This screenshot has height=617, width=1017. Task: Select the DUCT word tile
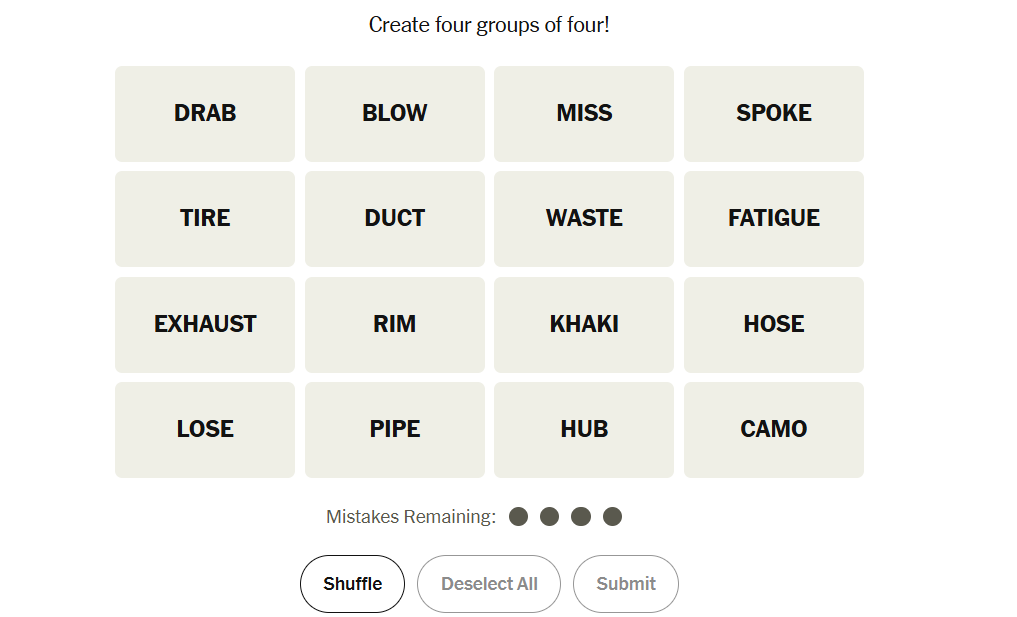[394, 219]
